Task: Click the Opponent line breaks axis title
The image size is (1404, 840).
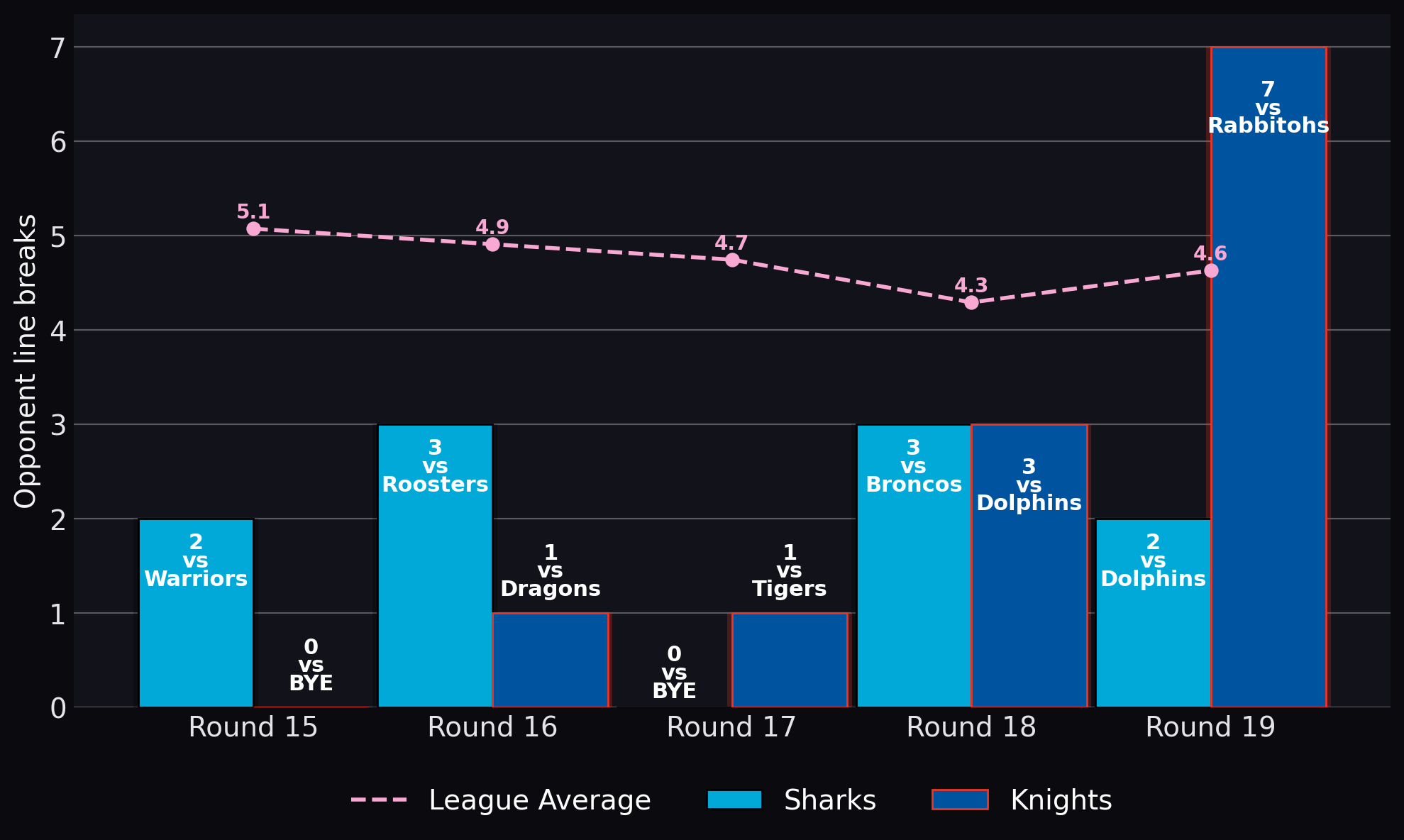Action: click(x=26, y=361)
